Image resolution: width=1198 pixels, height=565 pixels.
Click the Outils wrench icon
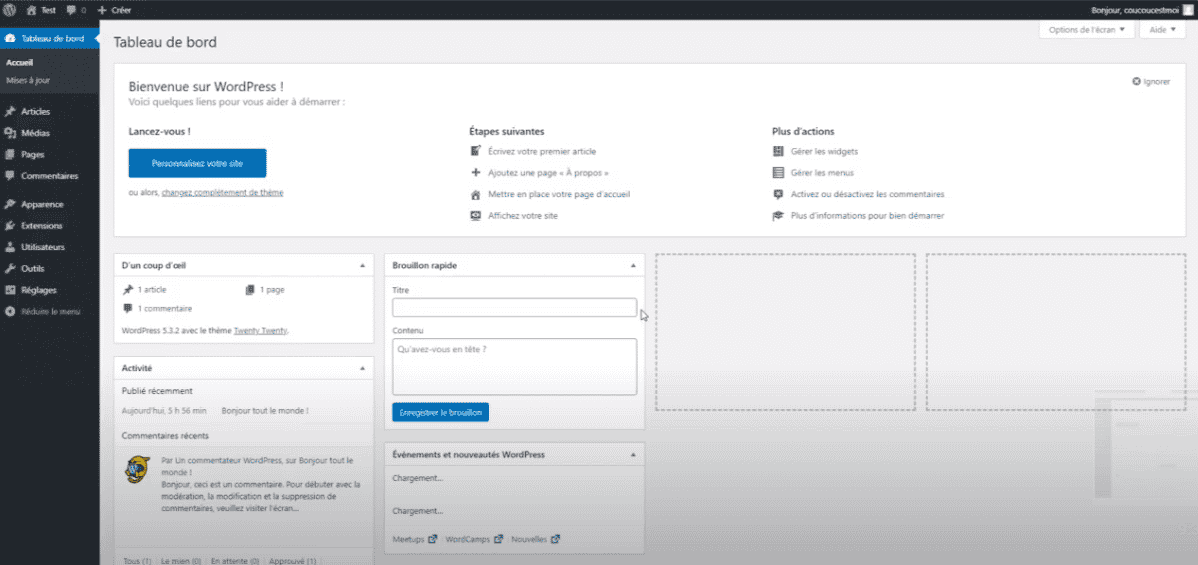pyautogui.click(x=10, y=269)
